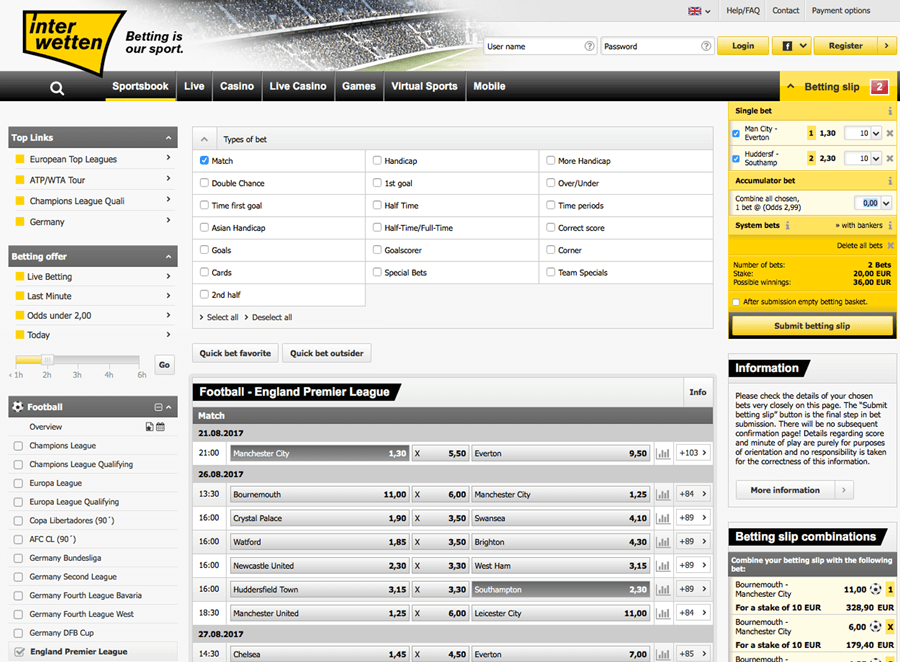
Task: Open stake dropdown for Man City bet
Action: pos(876,133)
